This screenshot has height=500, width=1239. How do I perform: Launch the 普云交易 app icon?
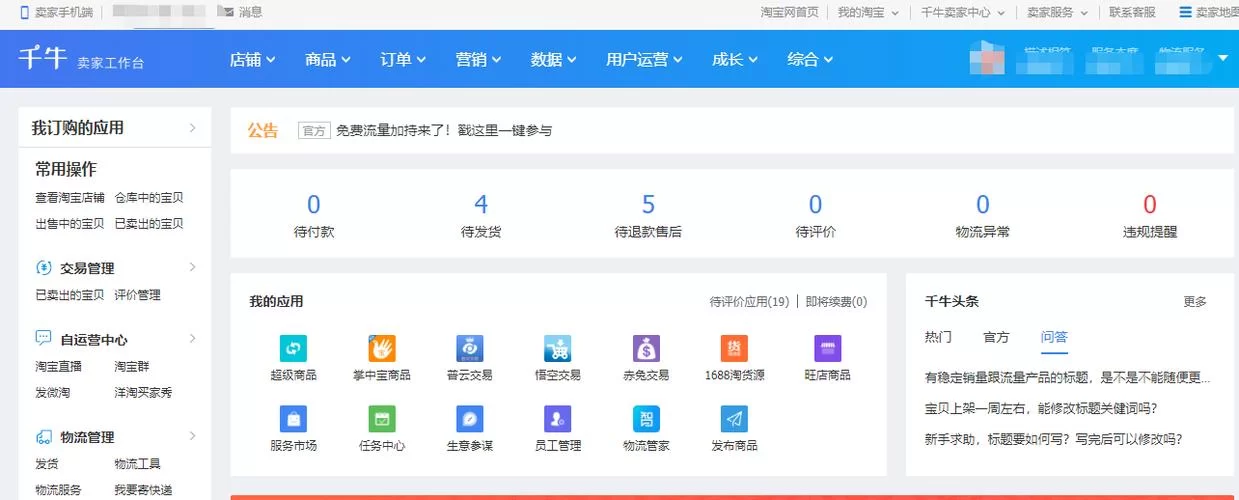point(470,348)
